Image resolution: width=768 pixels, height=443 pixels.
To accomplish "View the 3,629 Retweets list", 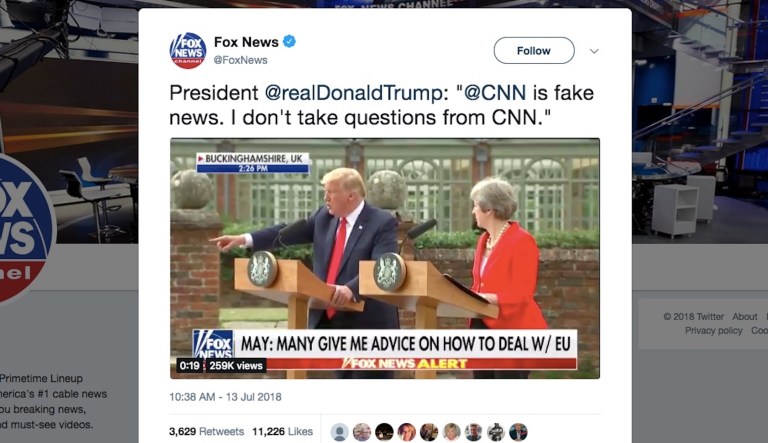I will [x=206, y=432].
